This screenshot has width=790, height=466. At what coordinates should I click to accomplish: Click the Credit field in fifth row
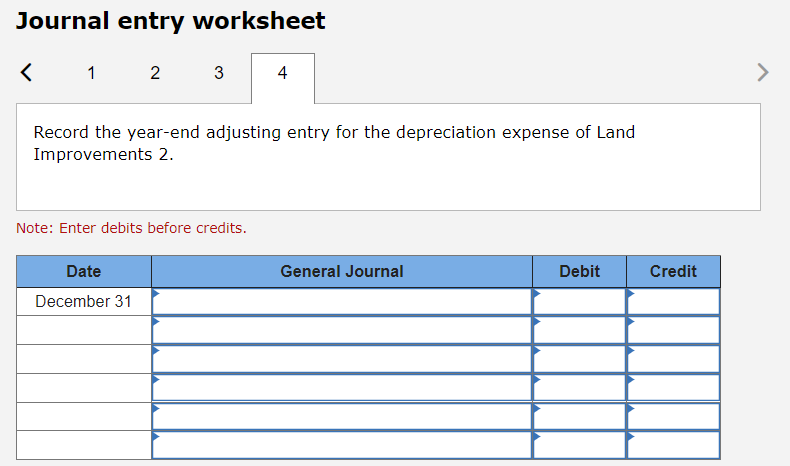pos(674,416)
